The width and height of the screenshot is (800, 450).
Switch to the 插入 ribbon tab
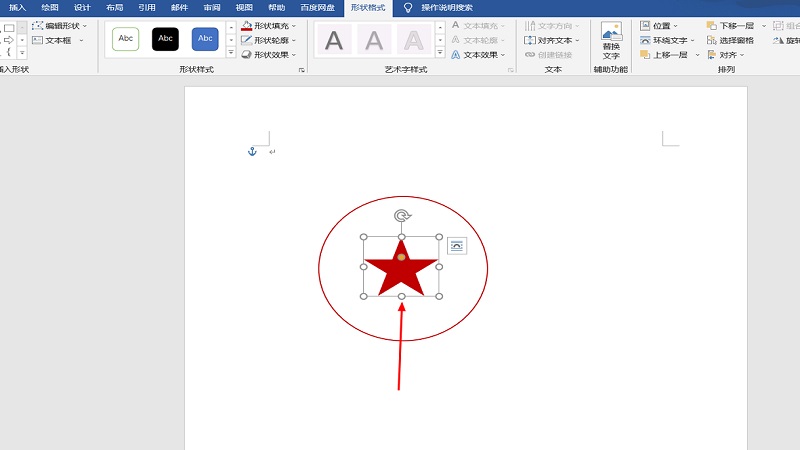coord(17,7)
